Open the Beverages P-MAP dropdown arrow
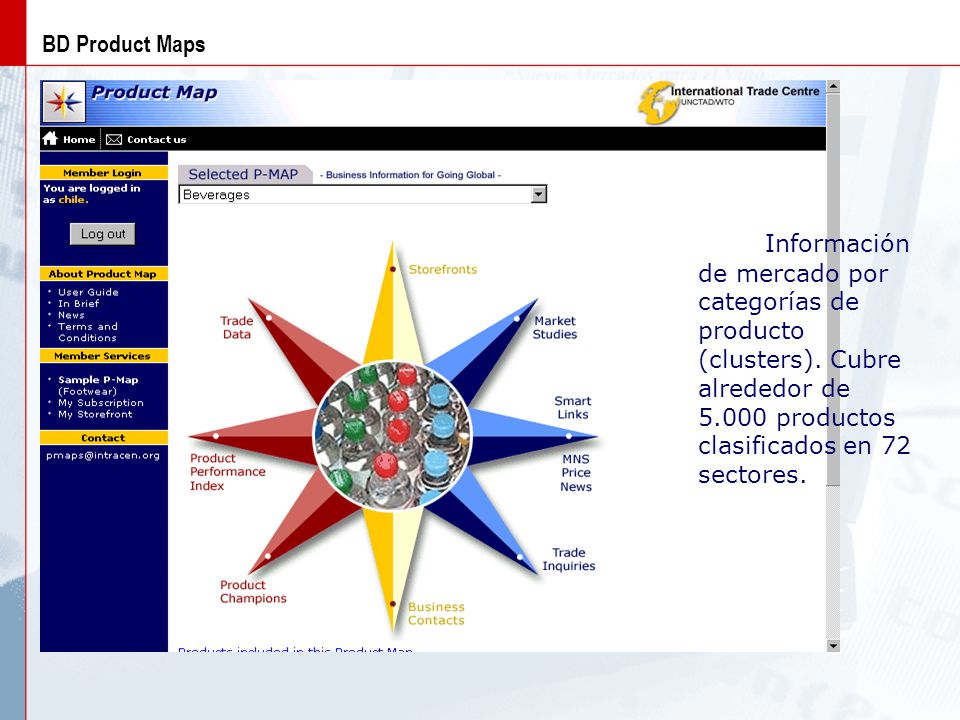 [538, 195]
